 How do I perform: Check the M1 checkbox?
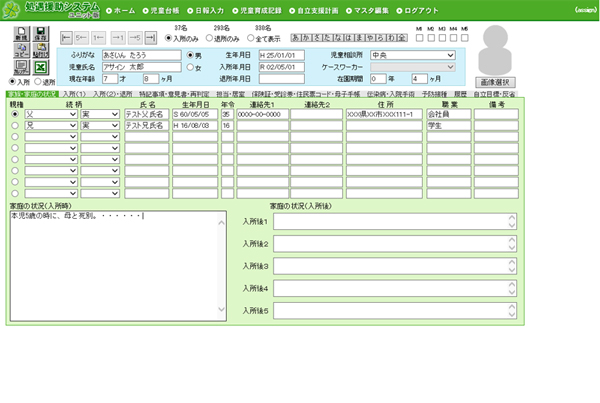pyautogui.click(x=420, y=38)
